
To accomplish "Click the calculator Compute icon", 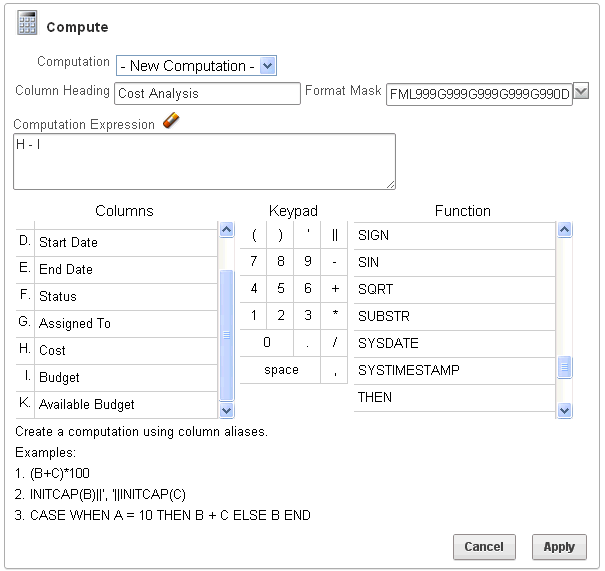I will pyautogui.click(x=27, y=25).
